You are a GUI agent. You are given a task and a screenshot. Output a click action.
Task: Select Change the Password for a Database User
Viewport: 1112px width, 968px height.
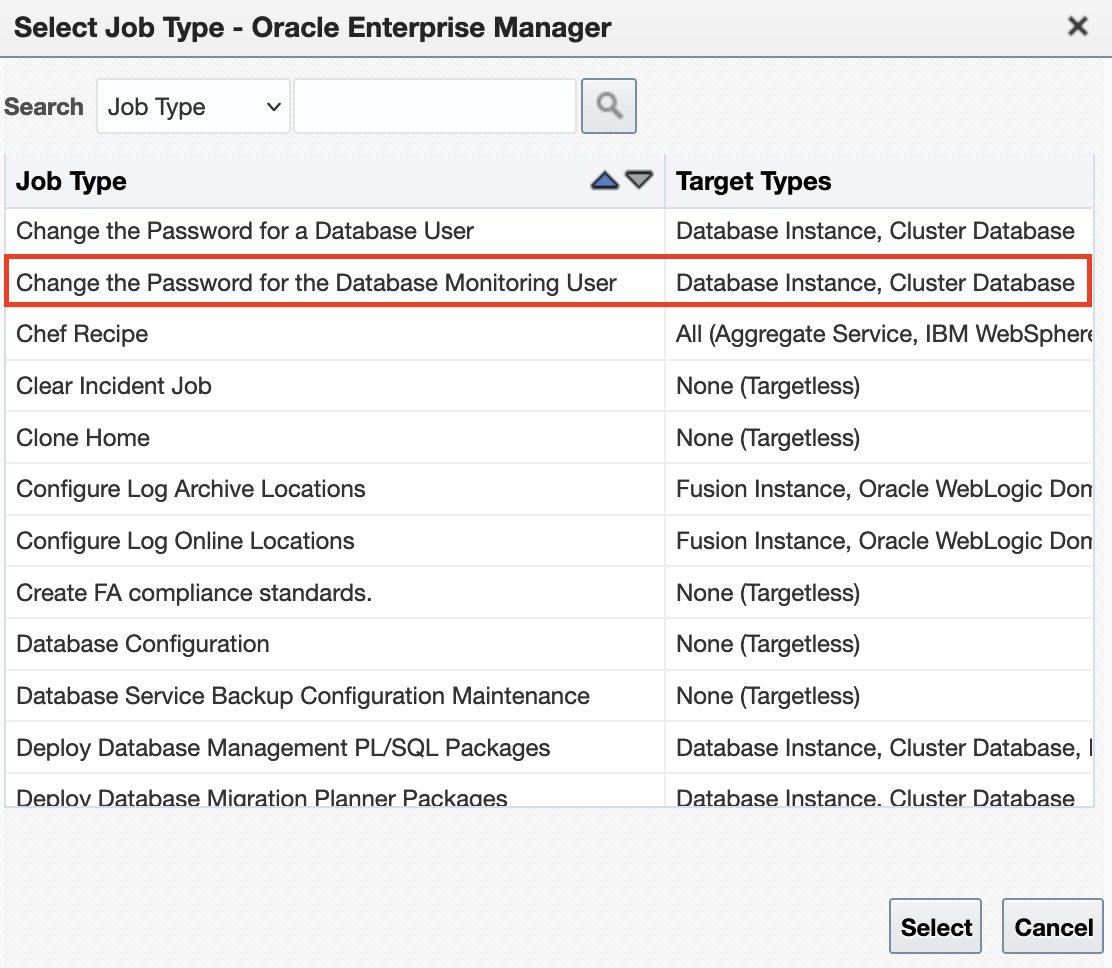click(x=245, y=231)
